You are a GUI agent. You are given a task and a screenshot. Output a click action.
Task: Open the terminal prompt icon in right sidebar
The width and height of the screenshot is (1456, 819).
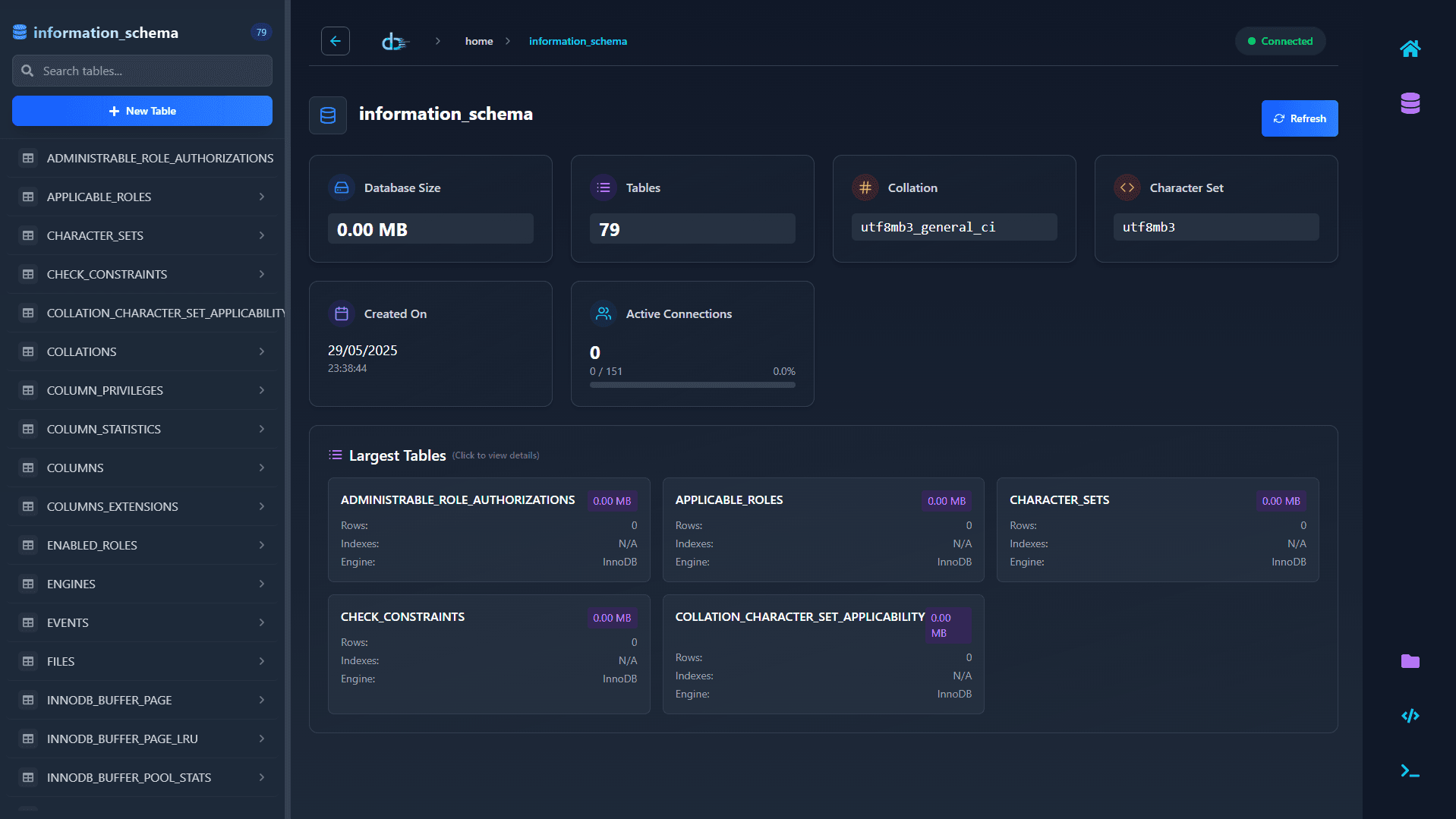1410,771
